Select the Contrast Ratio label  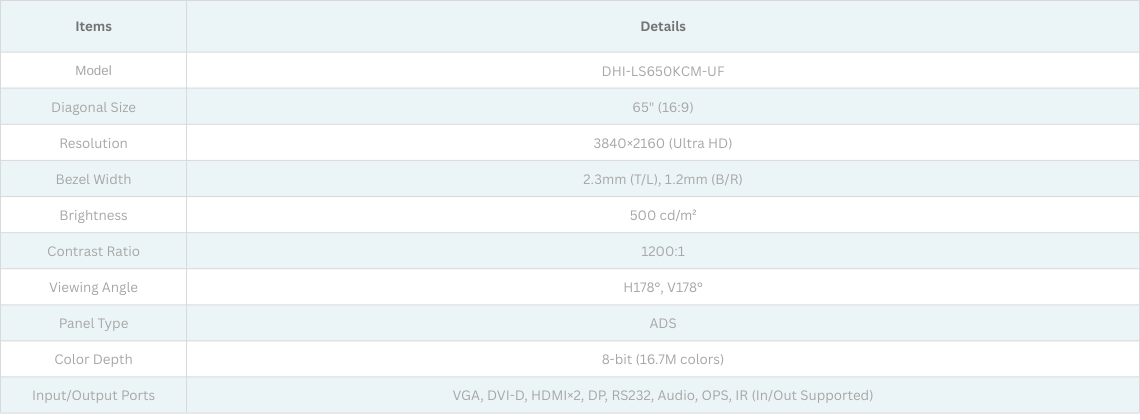[x=93, y=251]
